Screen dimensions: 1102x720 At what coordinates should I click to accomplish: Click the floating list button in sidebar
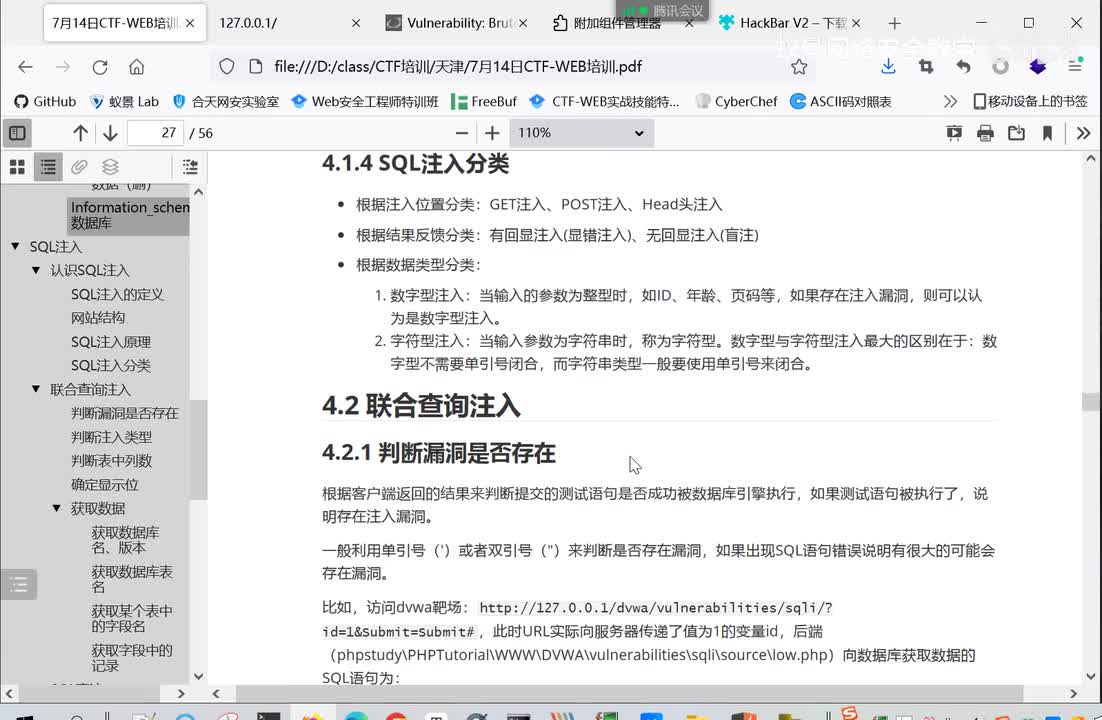point(19,584)
